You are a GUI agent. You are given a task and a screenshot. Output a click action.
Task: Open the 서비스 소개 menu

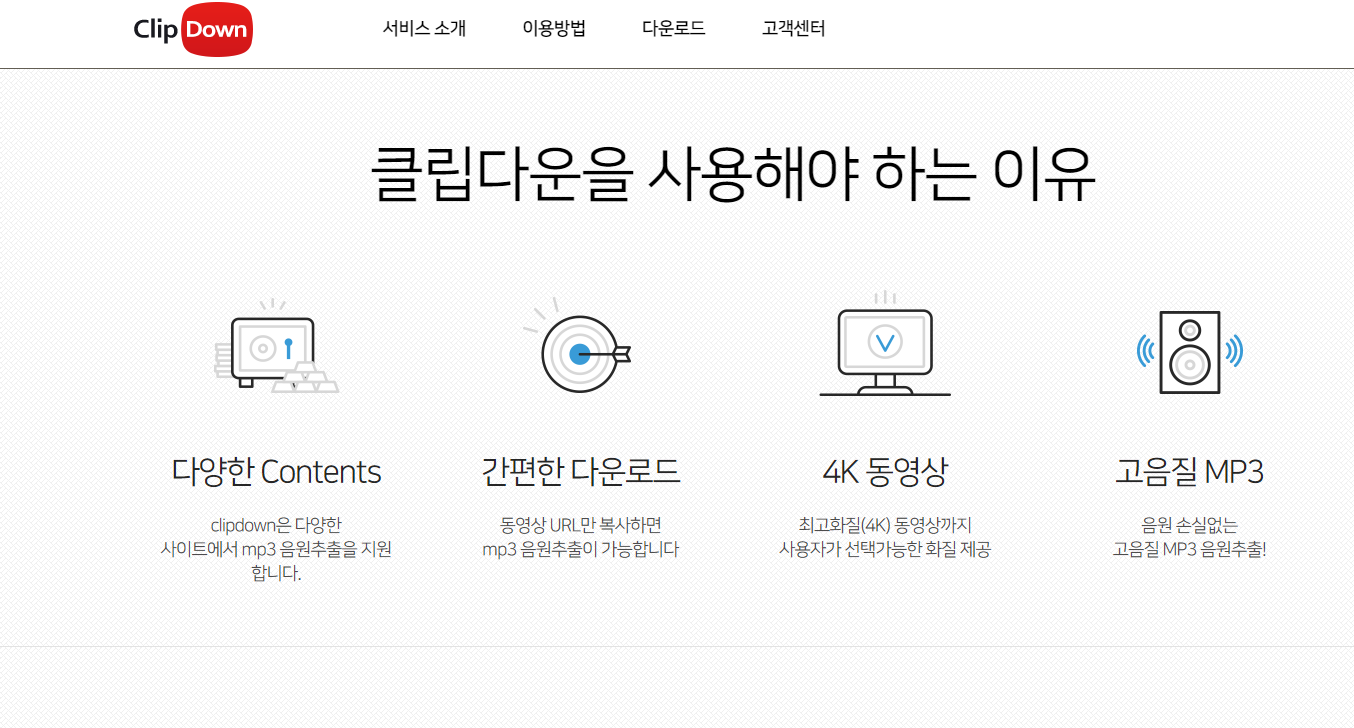(424, 28)
